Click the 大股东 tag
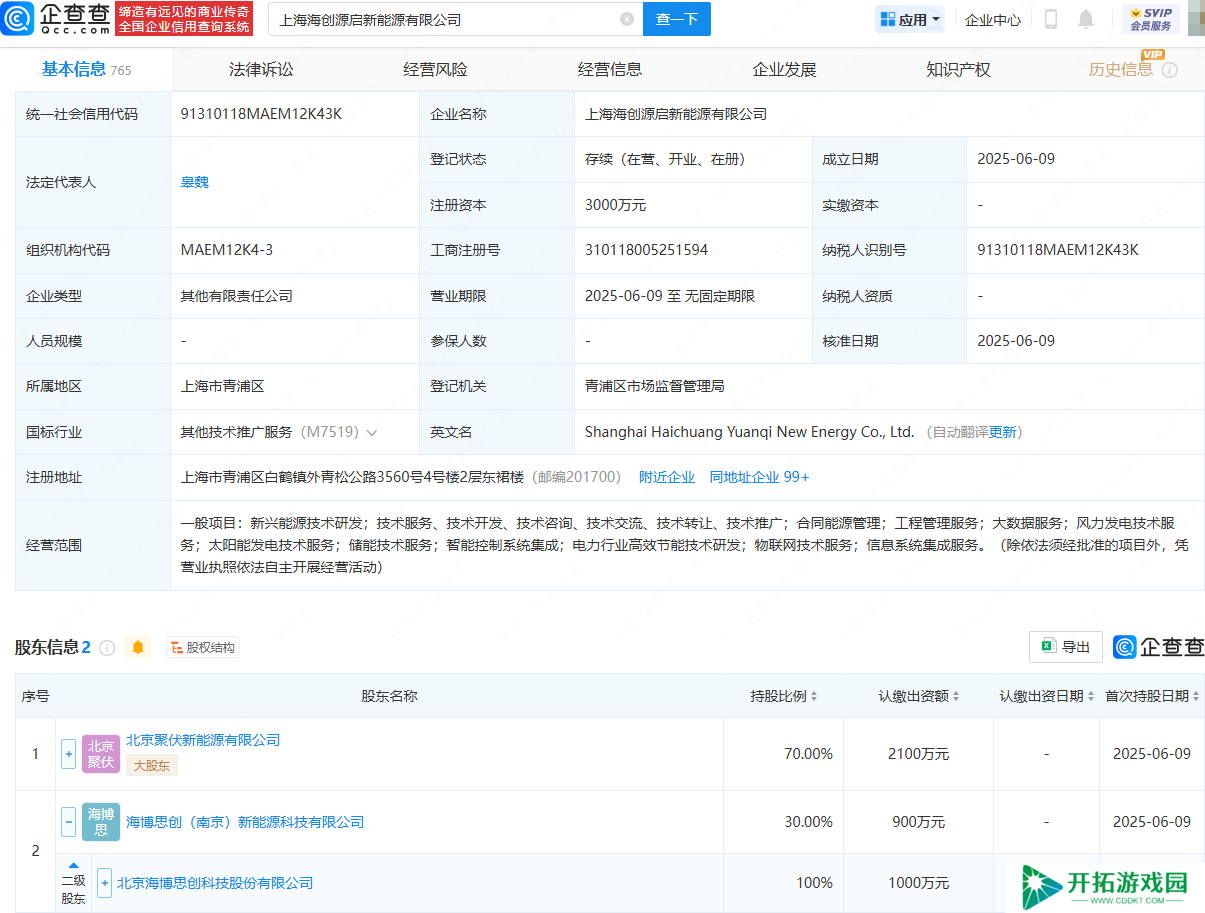1205x913 pixels. [x=151, y=766]
